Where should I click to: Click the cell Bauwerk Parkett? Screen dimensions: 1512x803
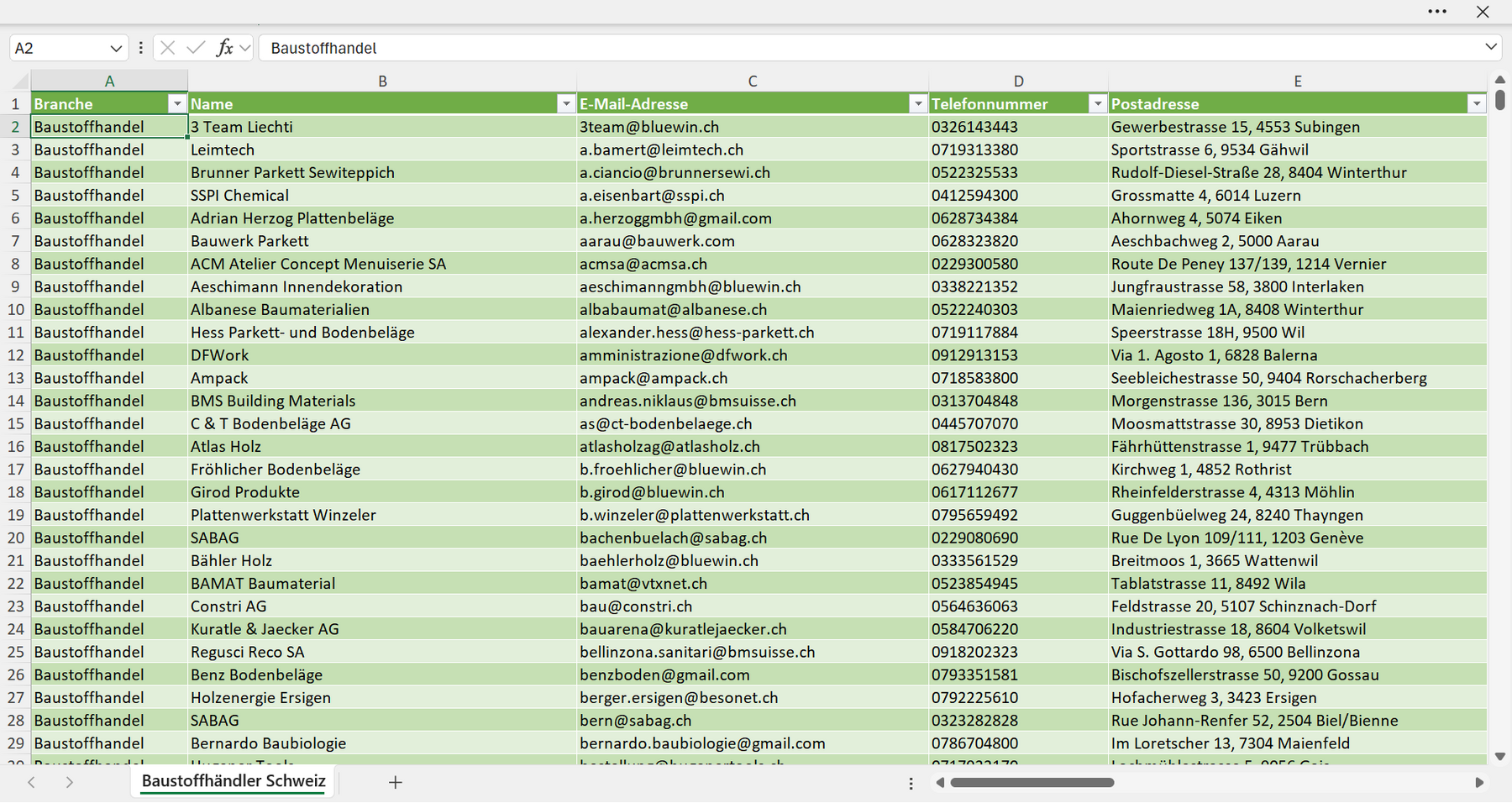click(382, 241)
